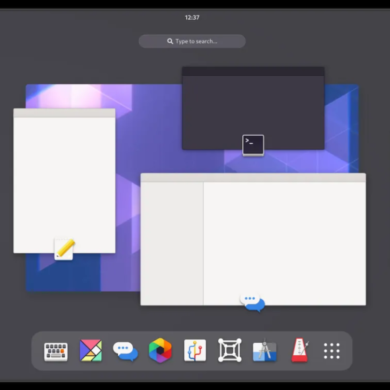The height and width of the screenshot is (390, 390).
Task: Launch the red metronome app in the dash
Action: (x=300, y=351)
